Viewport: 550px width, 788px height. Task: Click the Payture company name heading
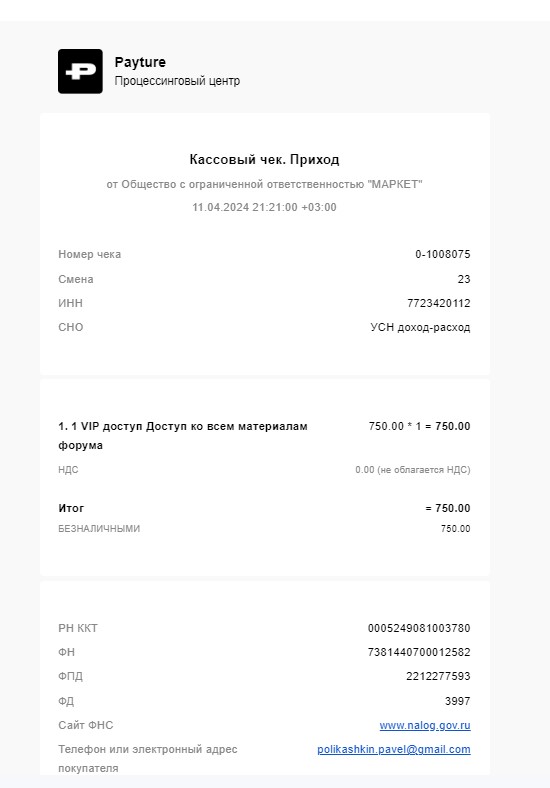140,62
